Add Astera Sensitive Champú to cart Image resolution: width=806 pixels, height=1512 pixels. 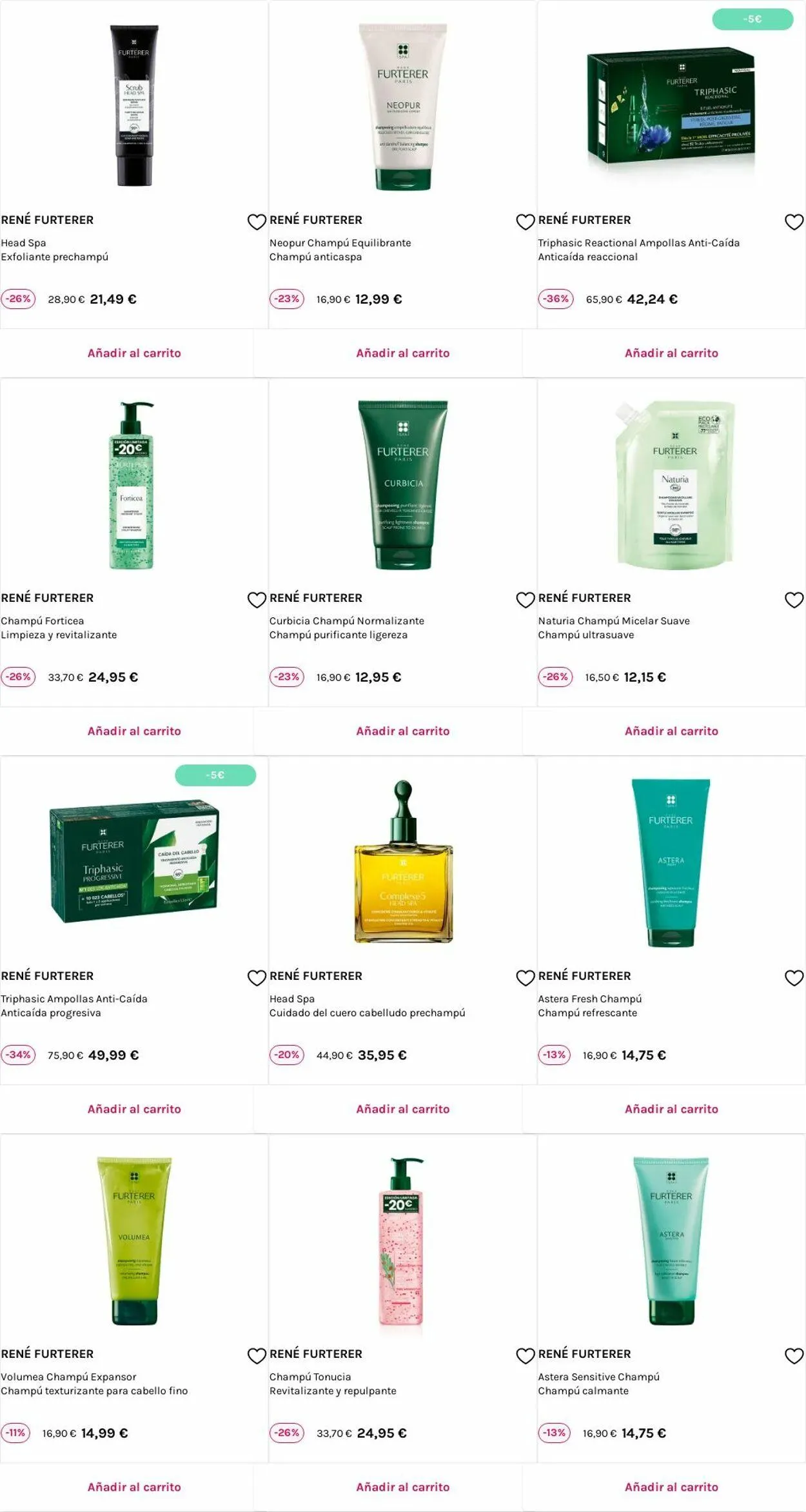[671, 1487]
